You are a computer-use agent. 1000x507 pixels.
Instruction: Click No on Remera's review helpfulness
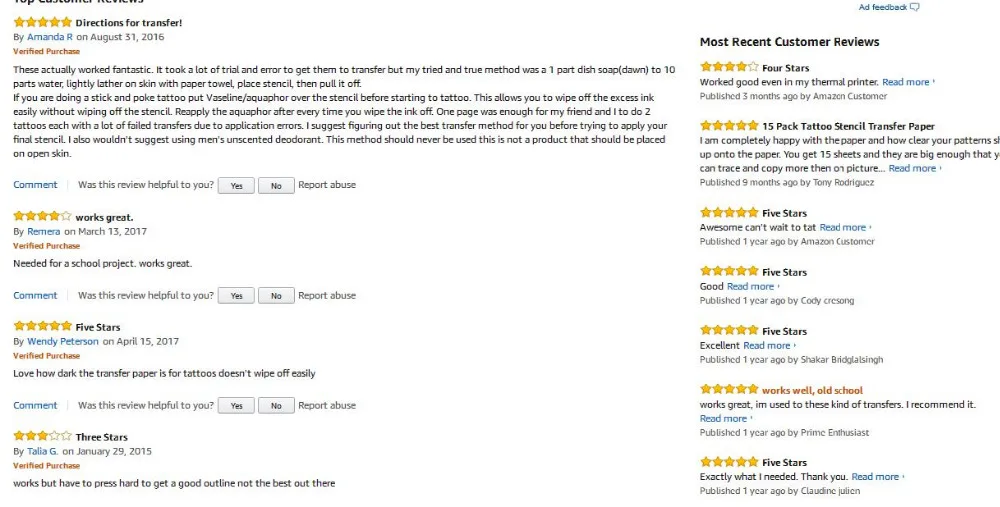point(276,296)
